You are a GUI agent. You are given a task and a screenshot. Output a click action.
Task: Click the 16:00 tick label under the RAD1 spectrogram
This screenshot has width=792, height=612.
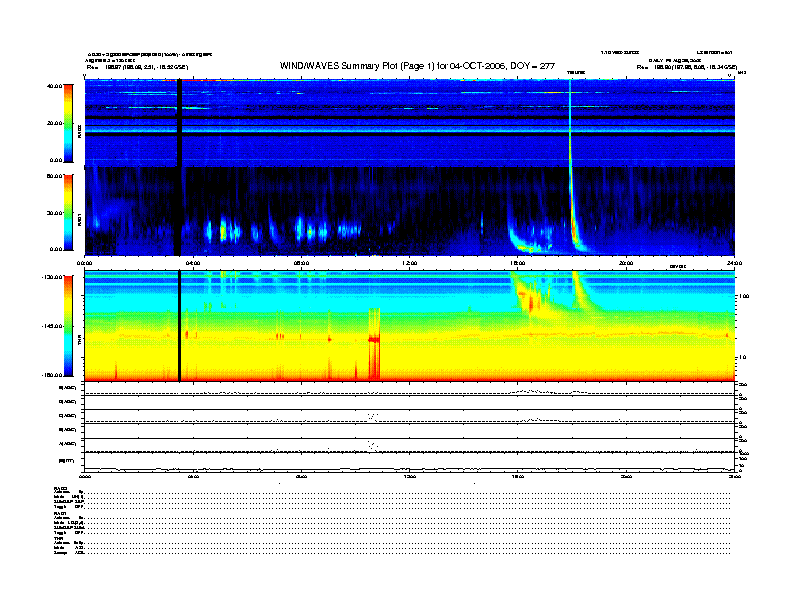(x=518, y=263)
